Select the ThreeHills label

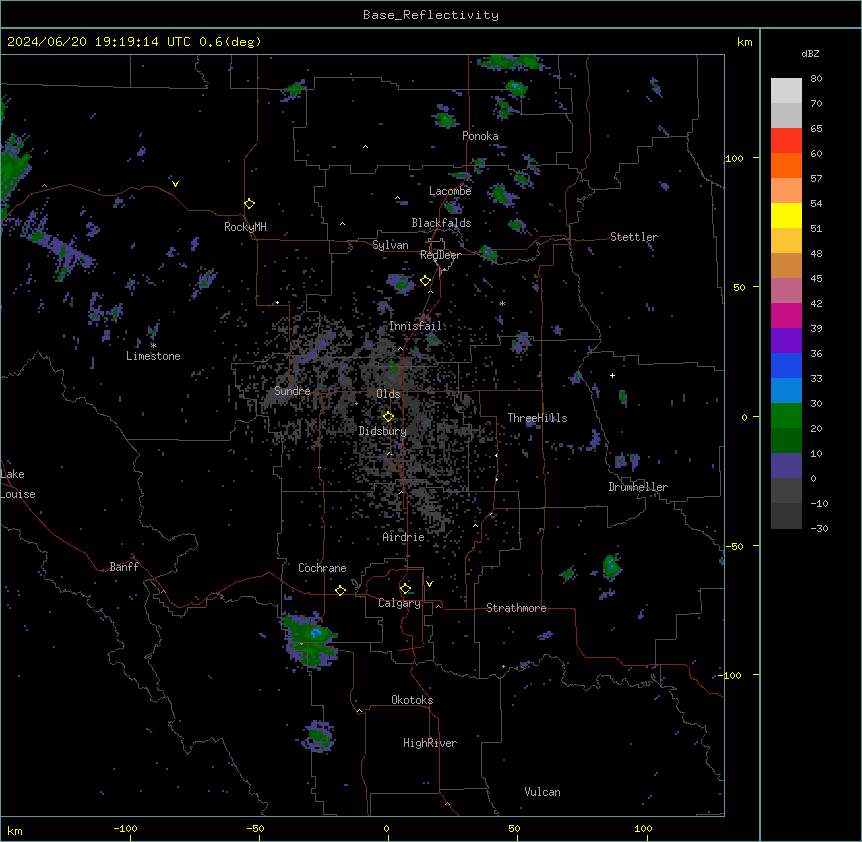pos(537,418)
